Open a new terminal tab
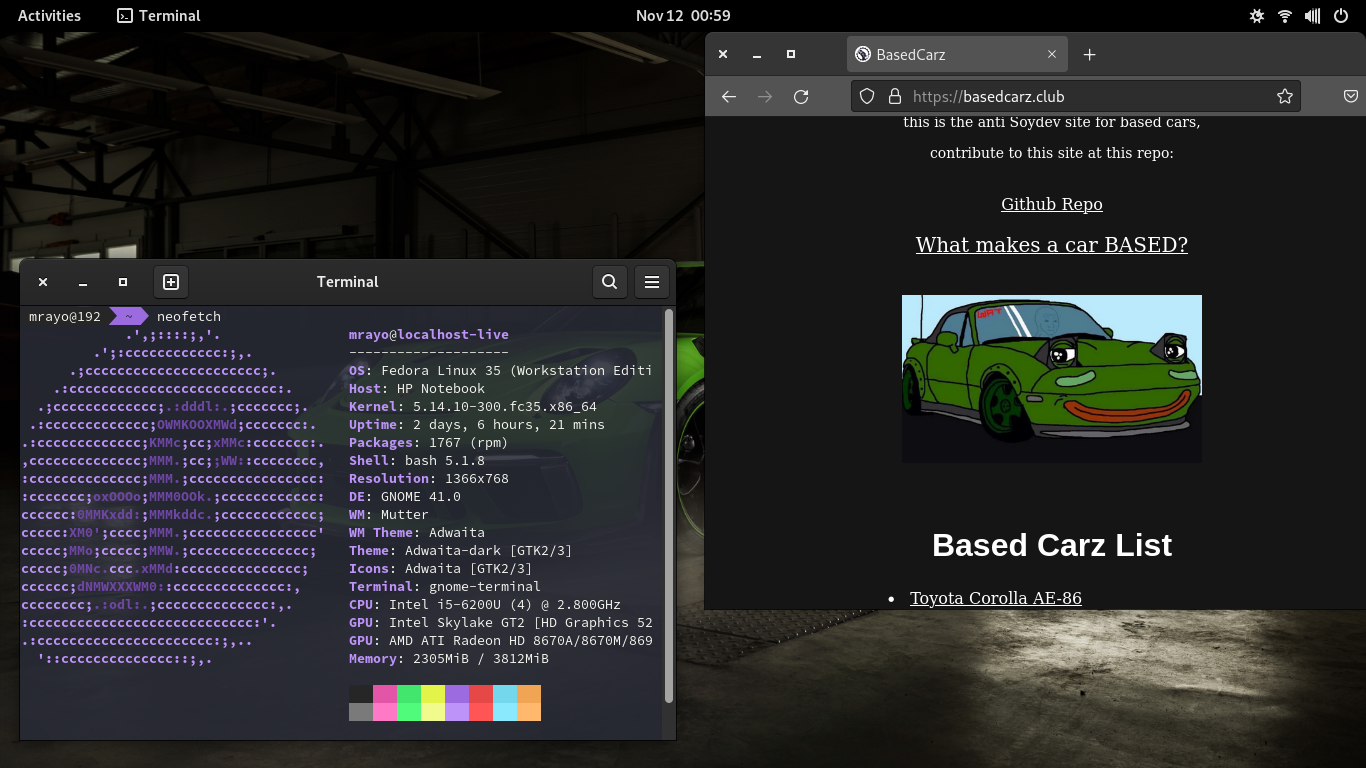Image resolution: width=1366 pixels, height=768 pixels. pyautogui.click(x=171, y=282)
